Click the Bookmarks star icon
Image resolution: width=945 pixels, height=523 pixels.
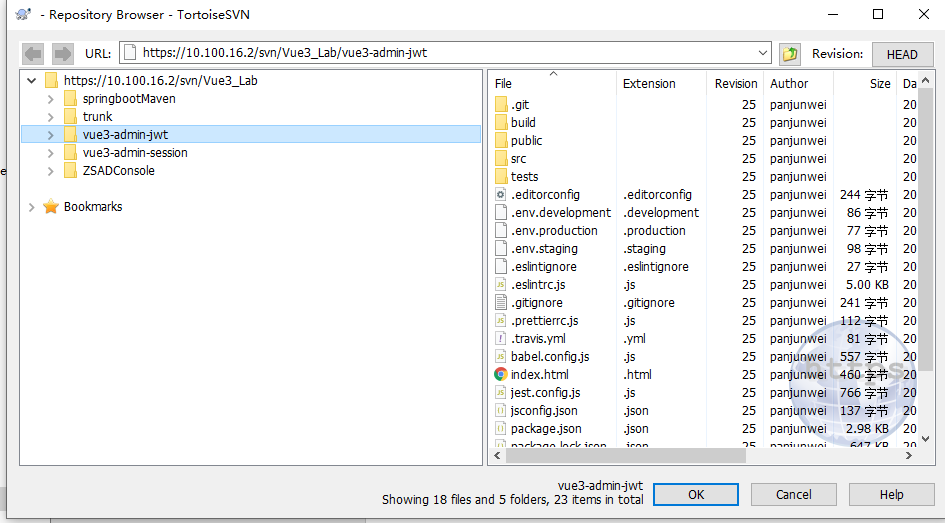click(51, 207)
